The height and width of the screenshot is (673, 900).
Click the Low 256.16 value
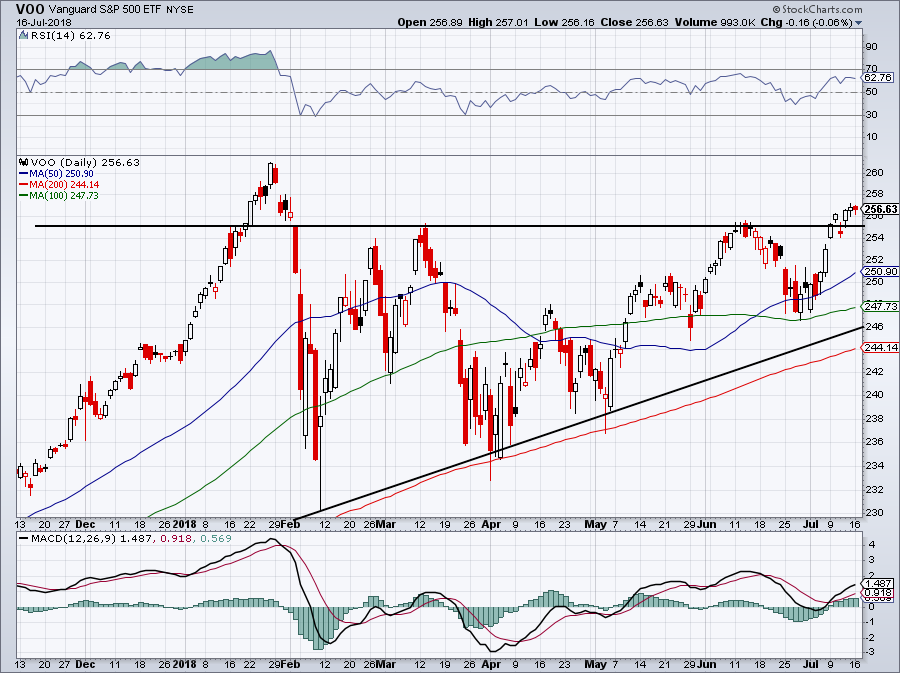[x=564, y=22]
